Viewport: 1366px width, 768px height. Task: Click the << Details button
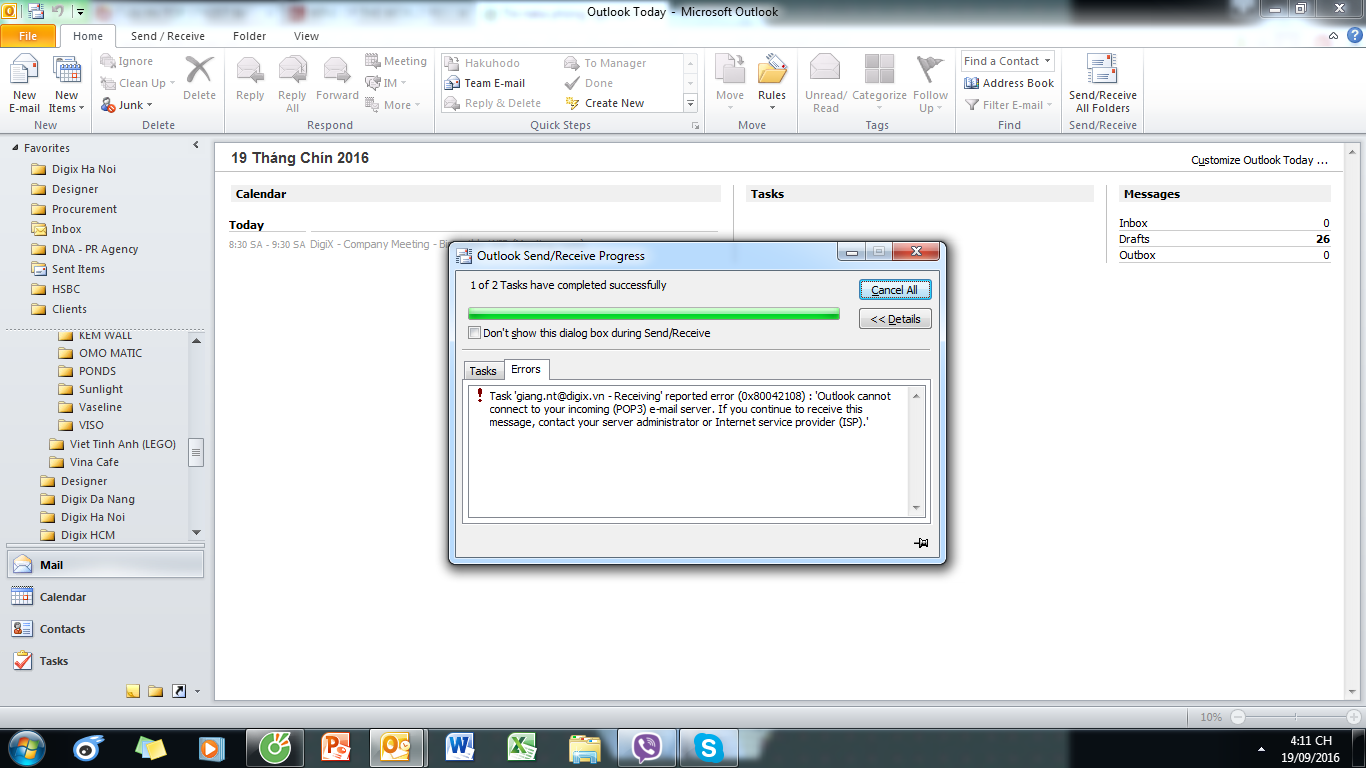point(895,319)
